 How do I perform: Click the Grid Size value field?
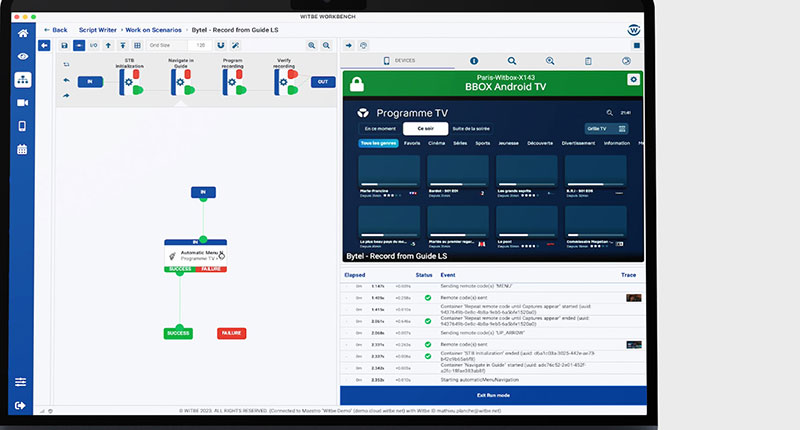click(201, 45)
